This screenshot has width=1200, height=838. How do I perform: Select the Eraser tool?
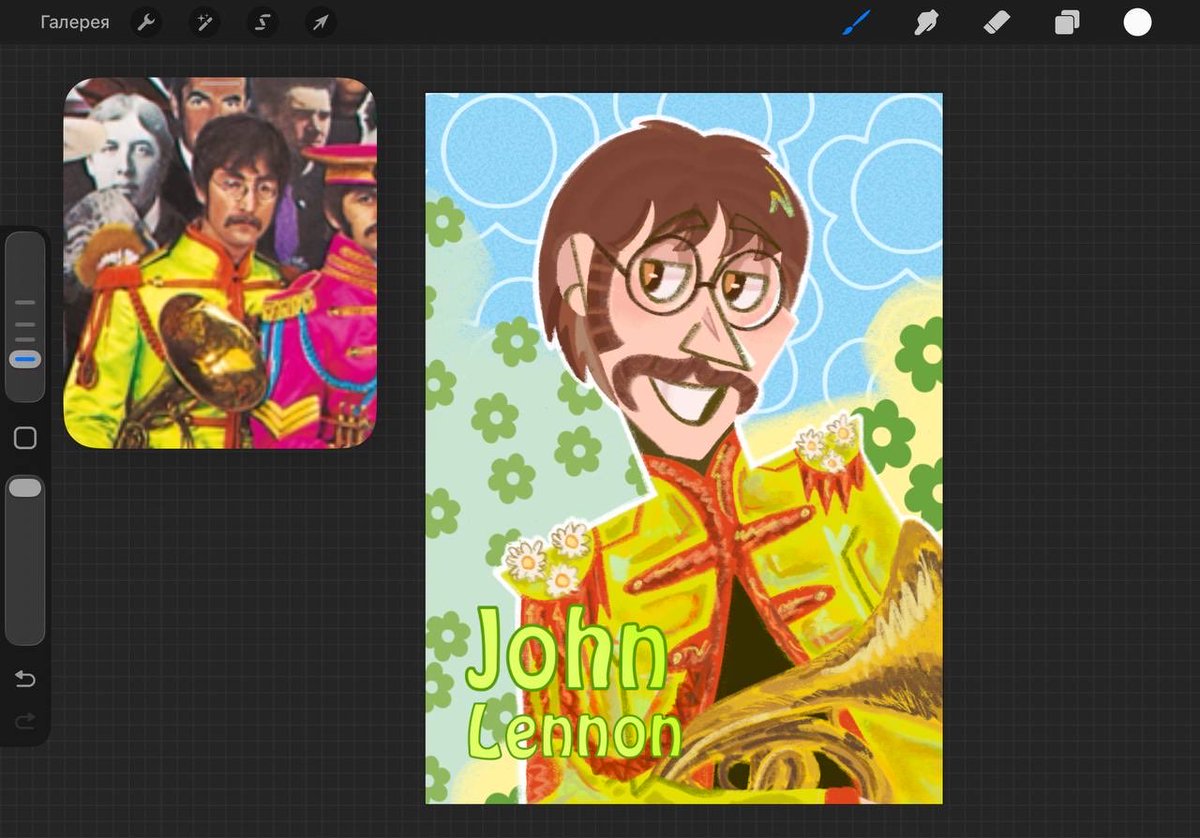(x=997, y=22)
